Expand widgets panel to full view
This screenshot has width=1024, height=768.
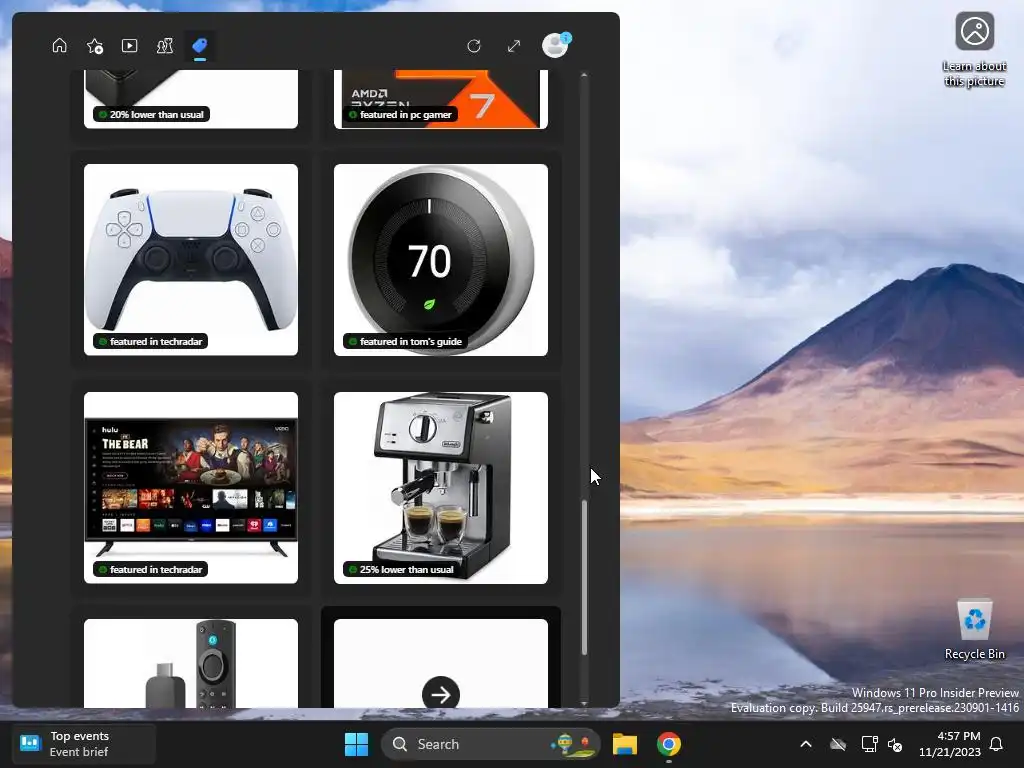[514, 46]
